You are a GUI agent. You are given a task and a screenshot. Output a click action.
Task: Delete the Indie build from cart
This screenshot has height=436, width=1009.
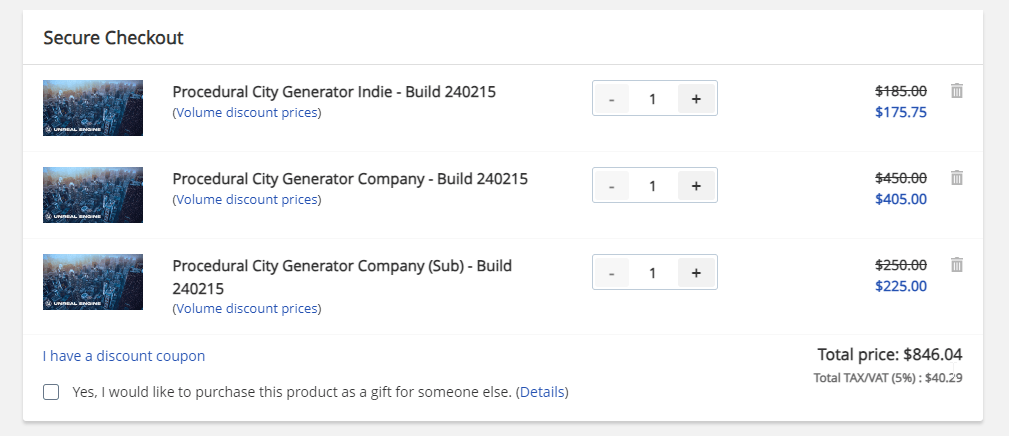click(x=957, y=91)
